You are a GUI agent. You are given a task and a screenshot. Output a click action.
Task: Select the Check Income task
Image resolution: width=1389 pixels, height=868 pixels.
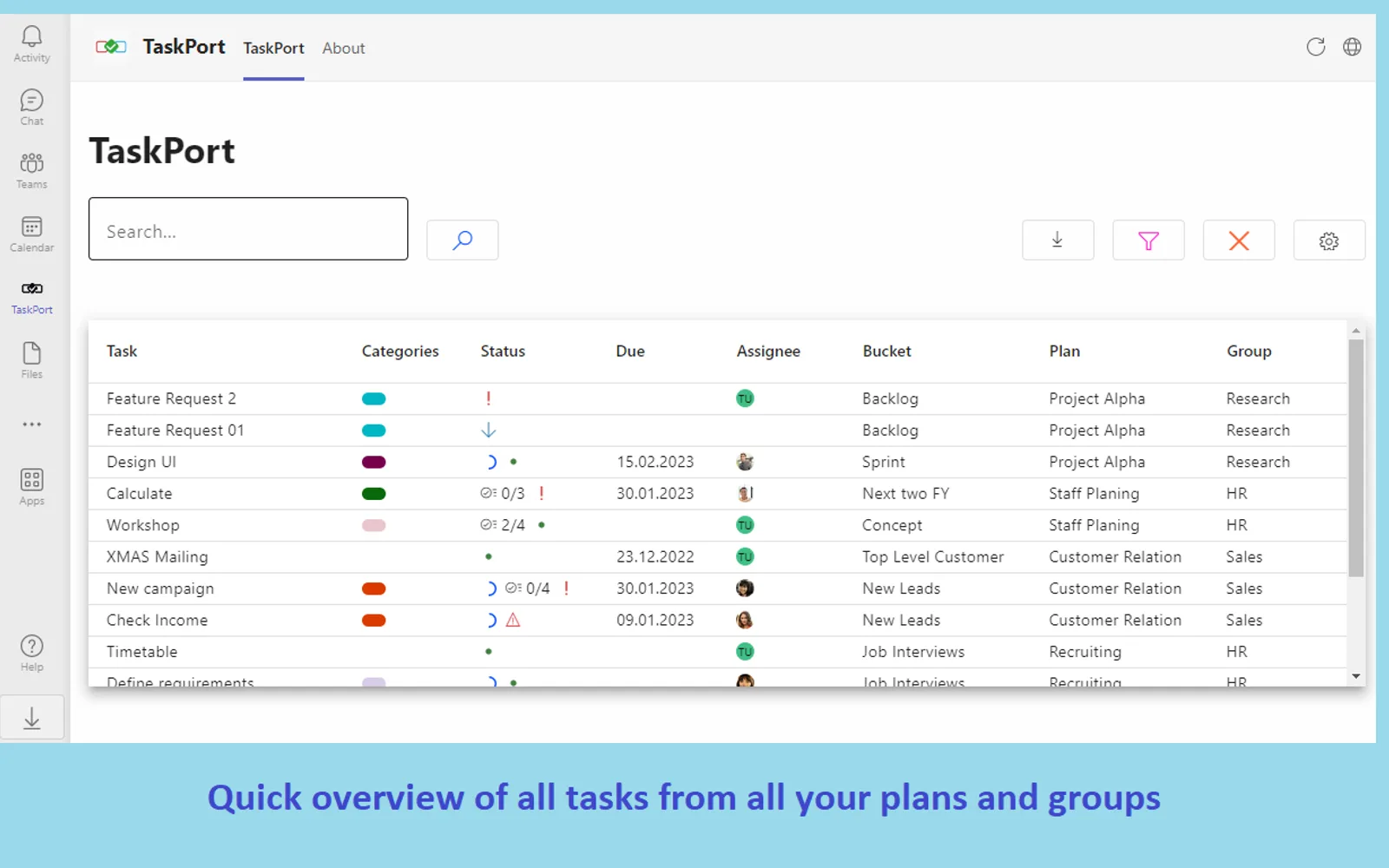point(157,621)
